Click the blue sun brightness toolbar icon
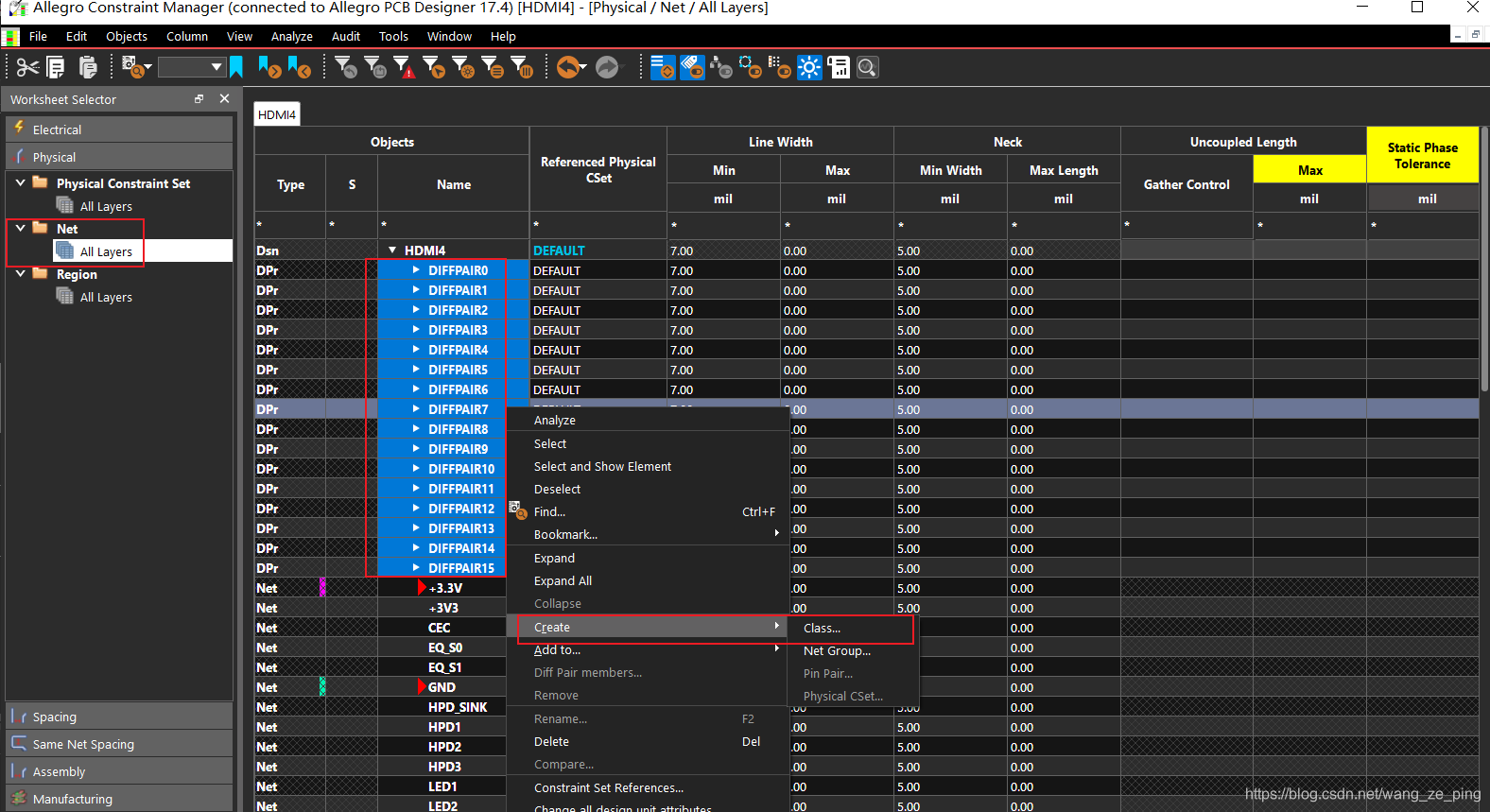Screen dimensions: 1490x812 (809, 68)
